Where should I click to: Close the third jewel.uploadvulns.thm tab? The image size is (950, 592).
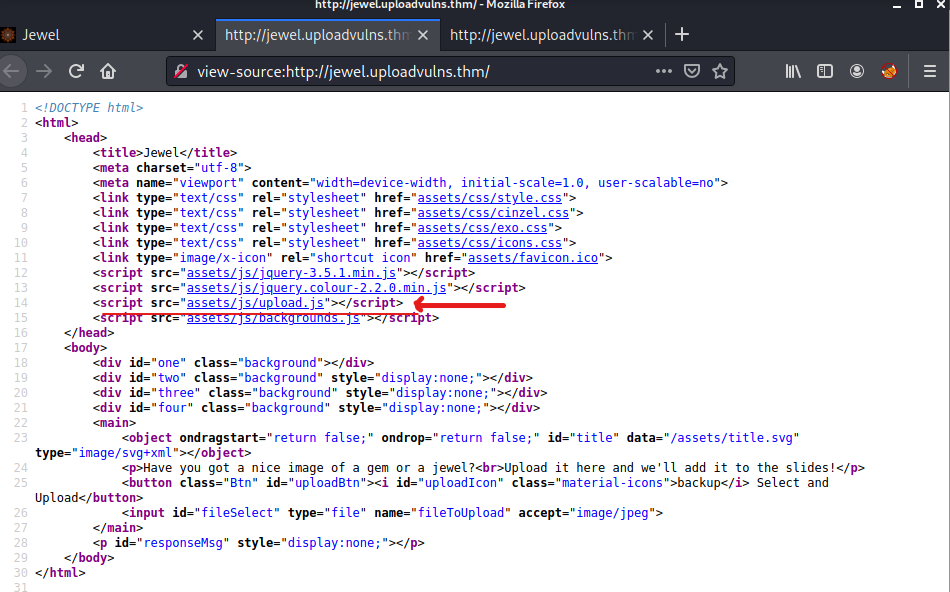click(648, 35)
